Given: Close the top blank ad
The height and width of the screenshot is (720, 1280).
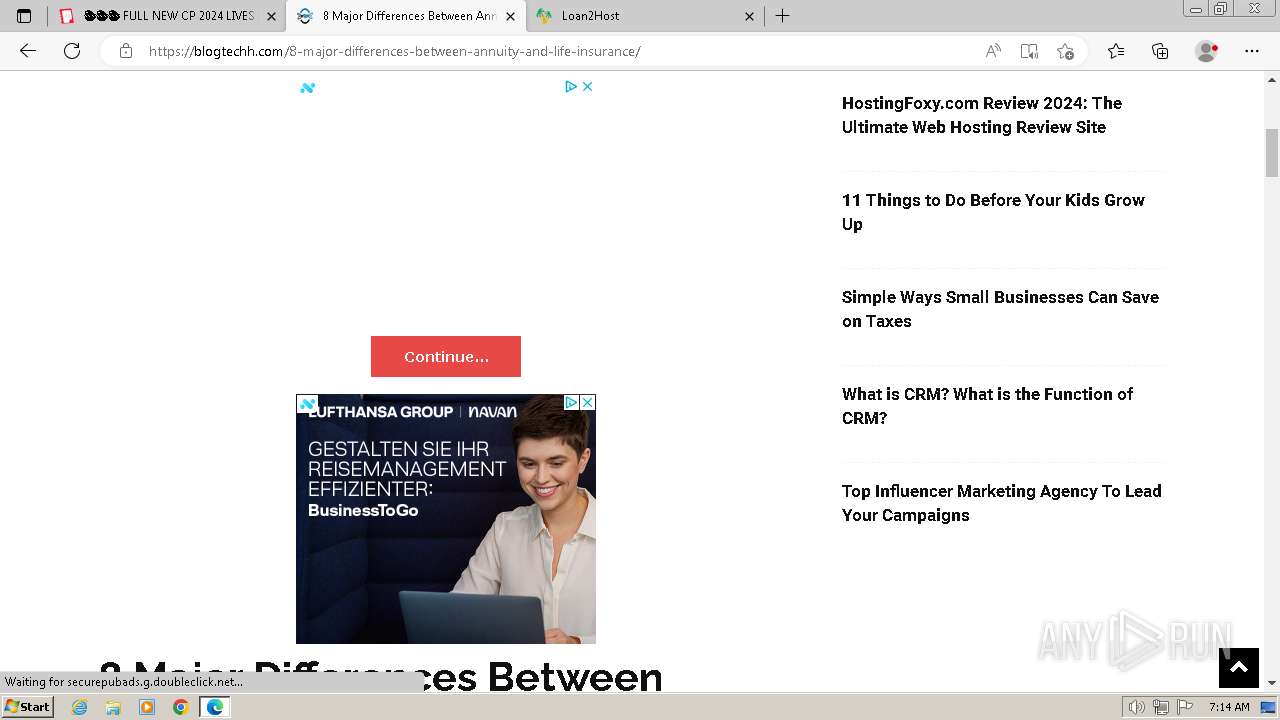Looking at the screenshot, I should pos(587,87).
